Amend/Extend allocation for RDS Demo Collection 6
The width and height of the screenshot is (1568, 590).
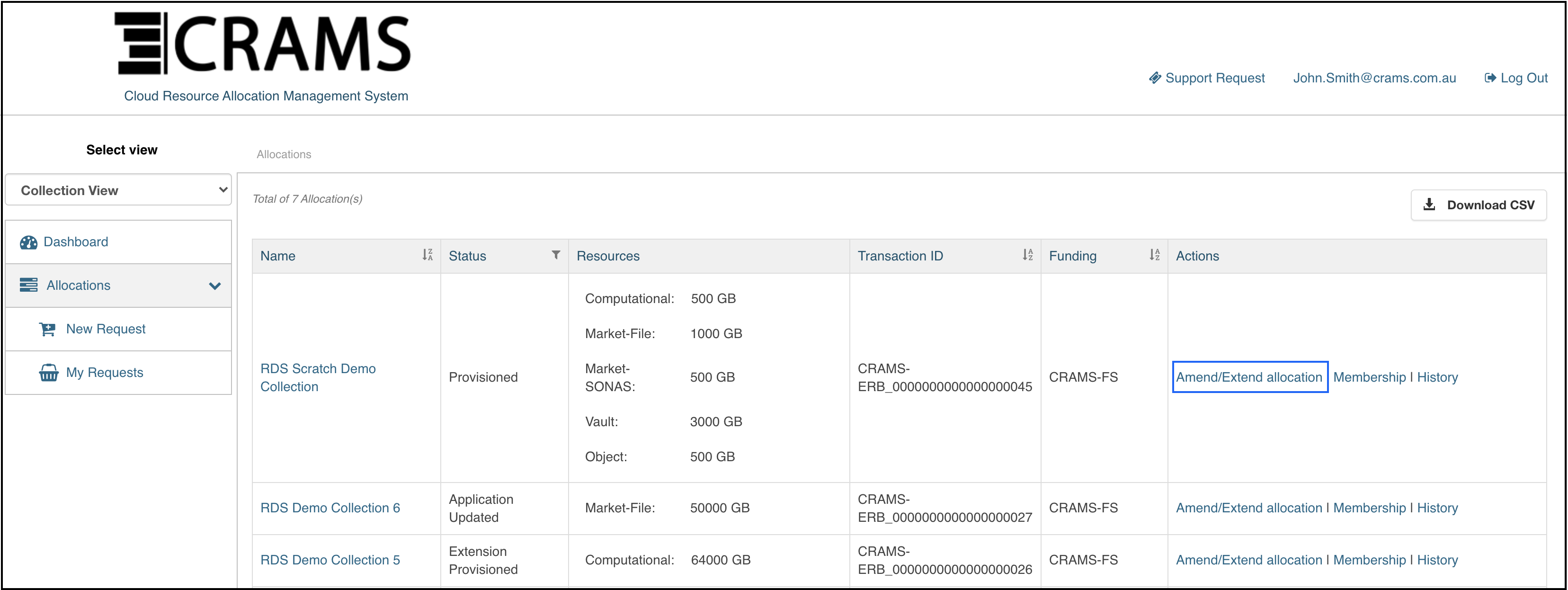[1249, 508]
